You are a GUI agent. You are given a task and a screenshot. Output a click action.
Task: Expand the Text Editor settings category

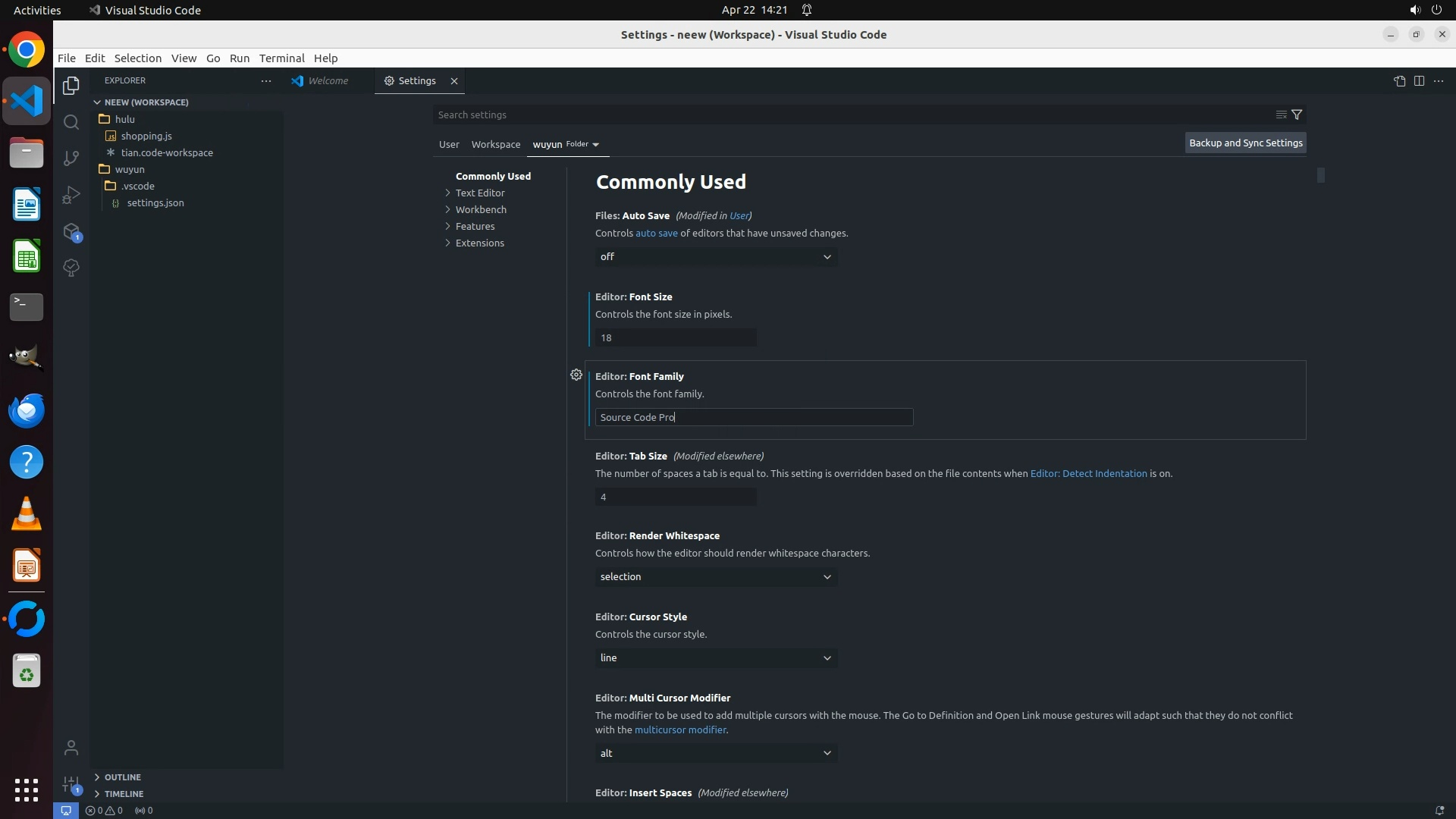click(x=480, y=193)
